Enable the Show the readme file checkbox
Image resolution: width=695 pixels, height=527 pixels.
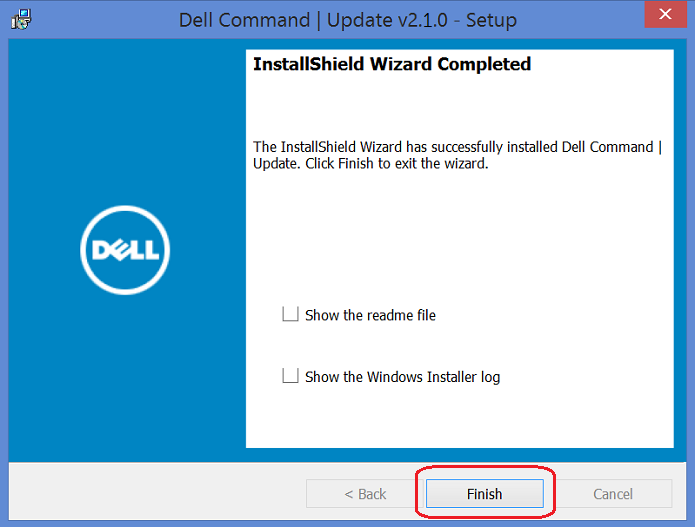pyautogui.click(x=290, y=314)
